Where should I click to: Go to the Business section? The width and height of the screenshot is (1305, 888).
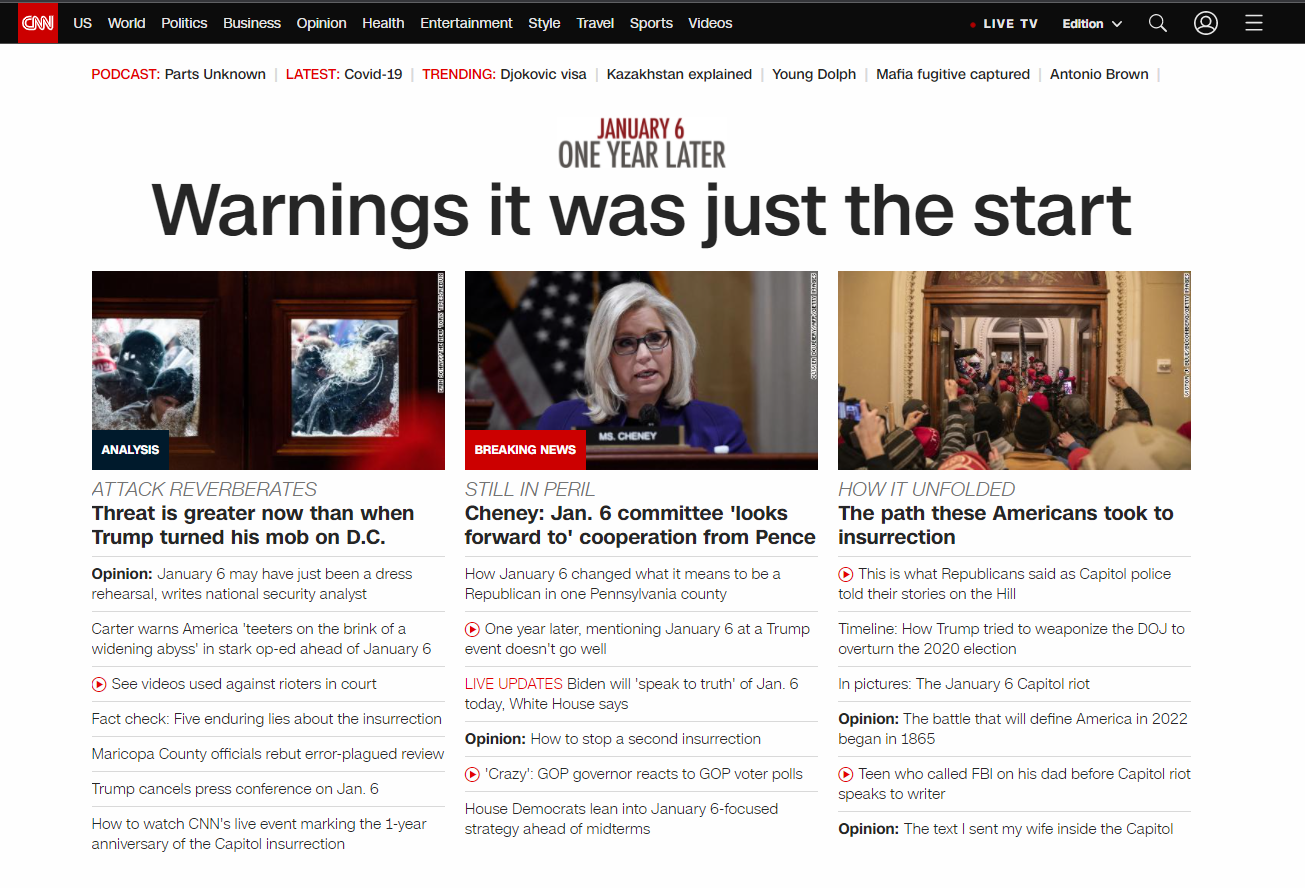coord(252,23)
